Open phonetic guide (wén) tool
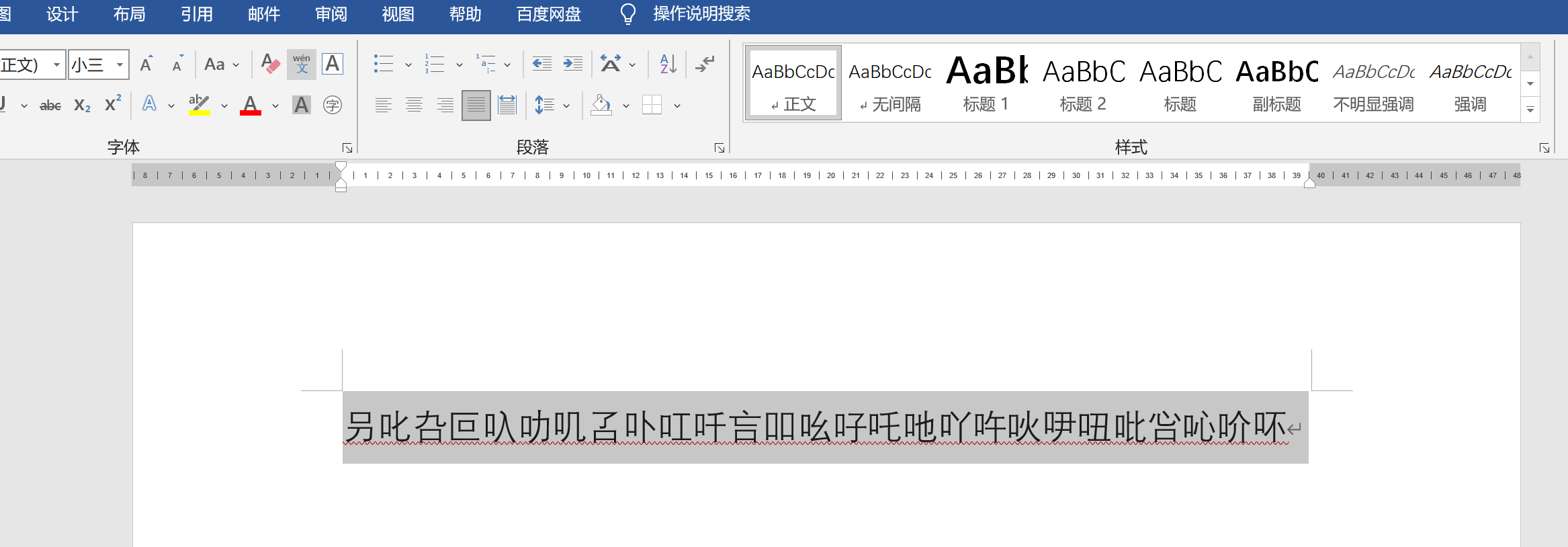 point(302,65)
